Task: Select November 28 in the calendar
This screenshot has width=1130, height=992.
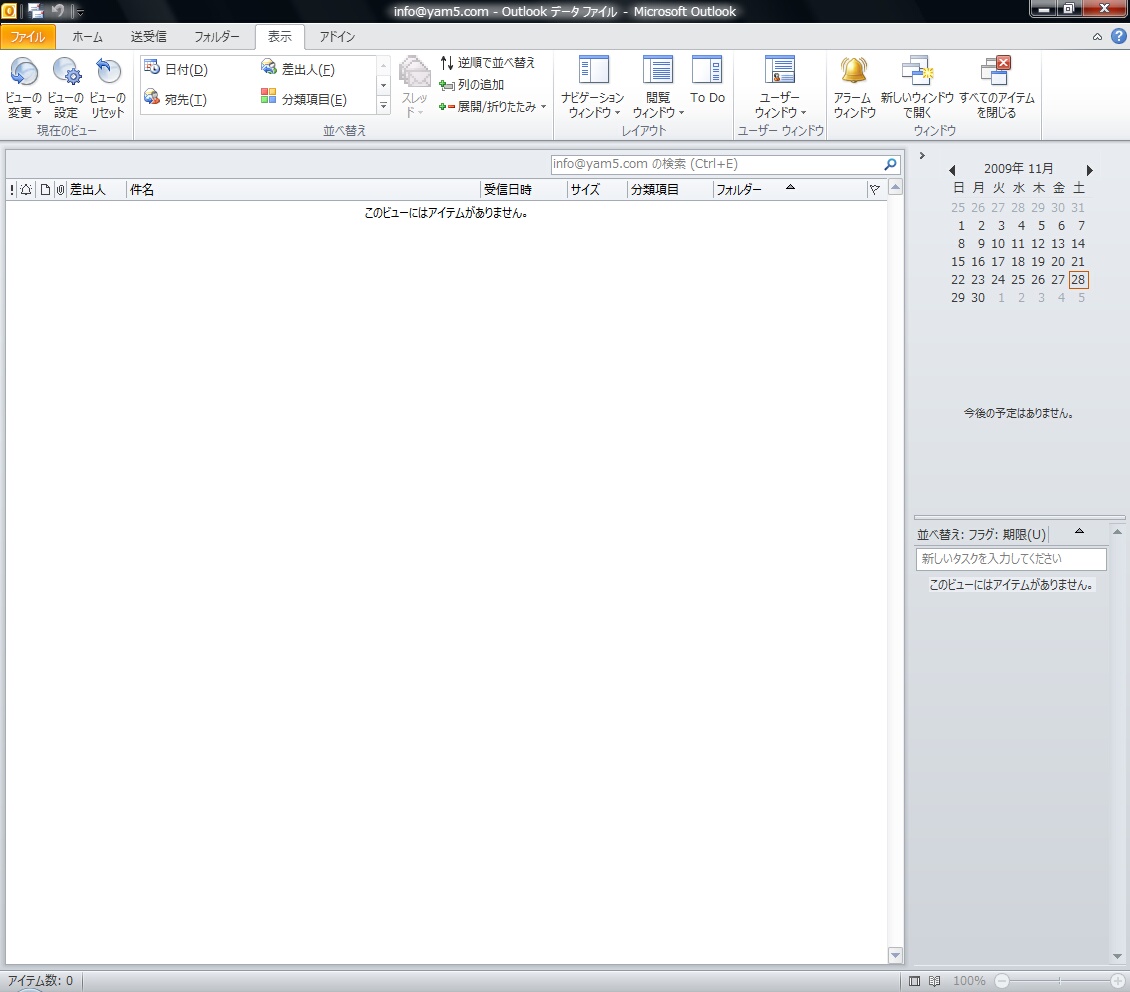Action: [x=1077, y=280]
